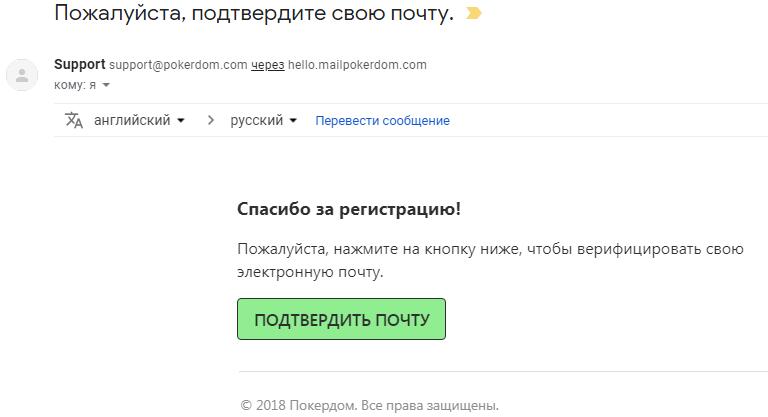The width and height of the screenshot is (768, 417).
Task: Open the русский target language dropdown
Action: tap(264, 120)
